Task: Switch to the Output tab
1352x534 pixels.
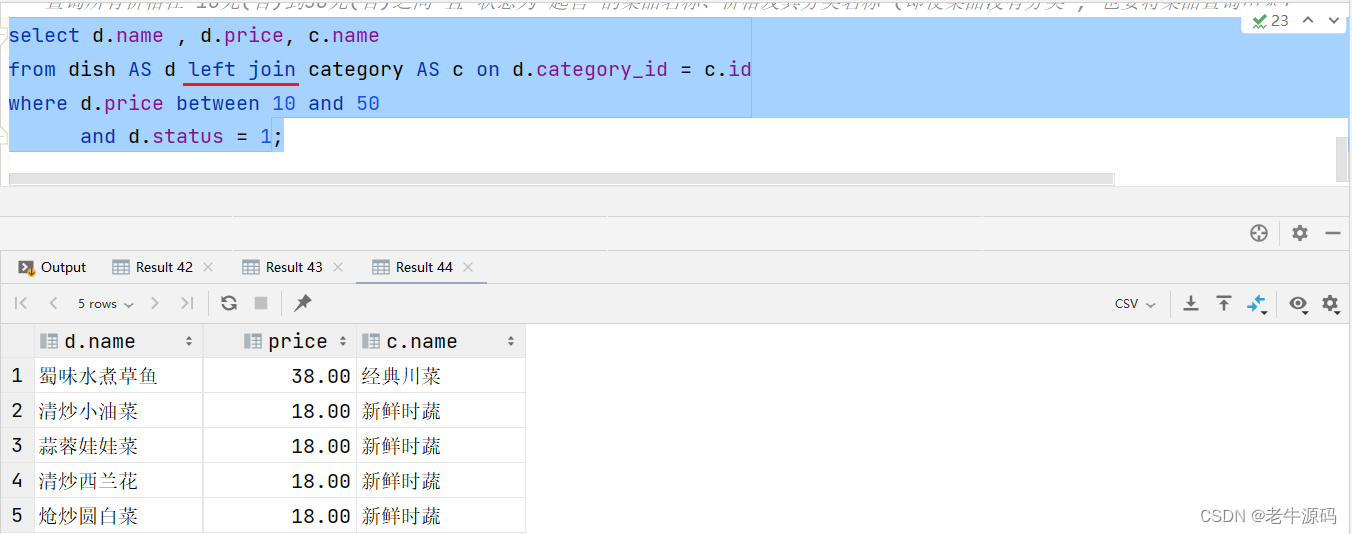Action: coord(53,267)
